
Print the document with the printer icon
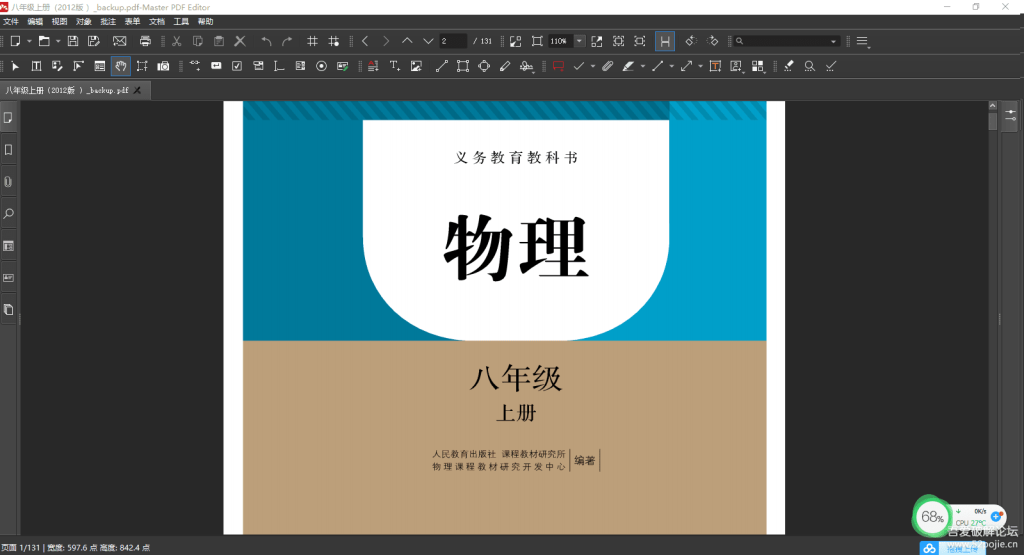(x=145, y=41)
